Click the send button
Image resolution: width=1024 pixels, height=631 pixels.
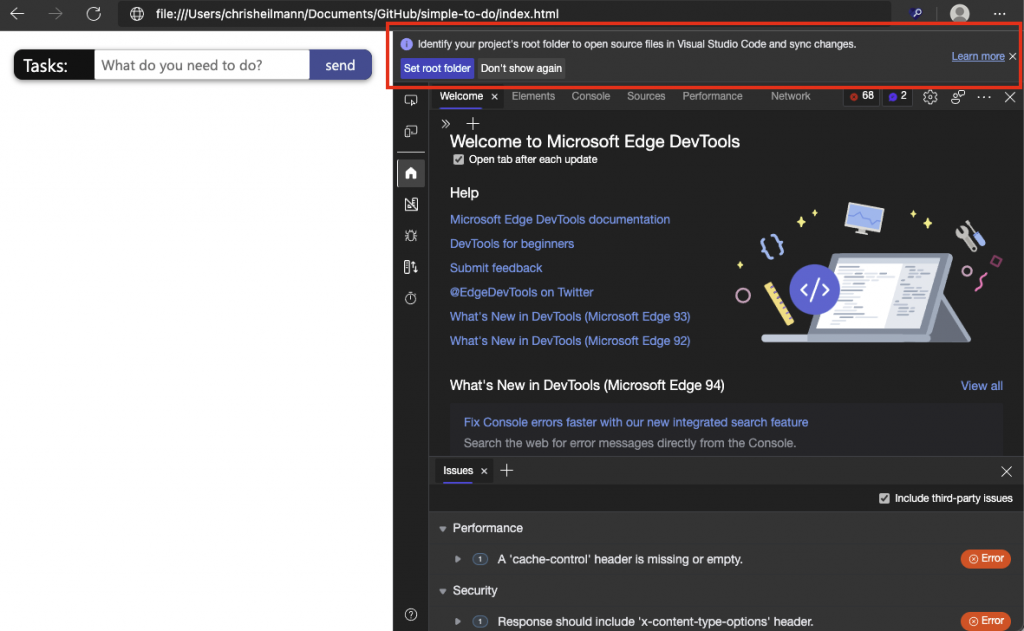point(340,65)
